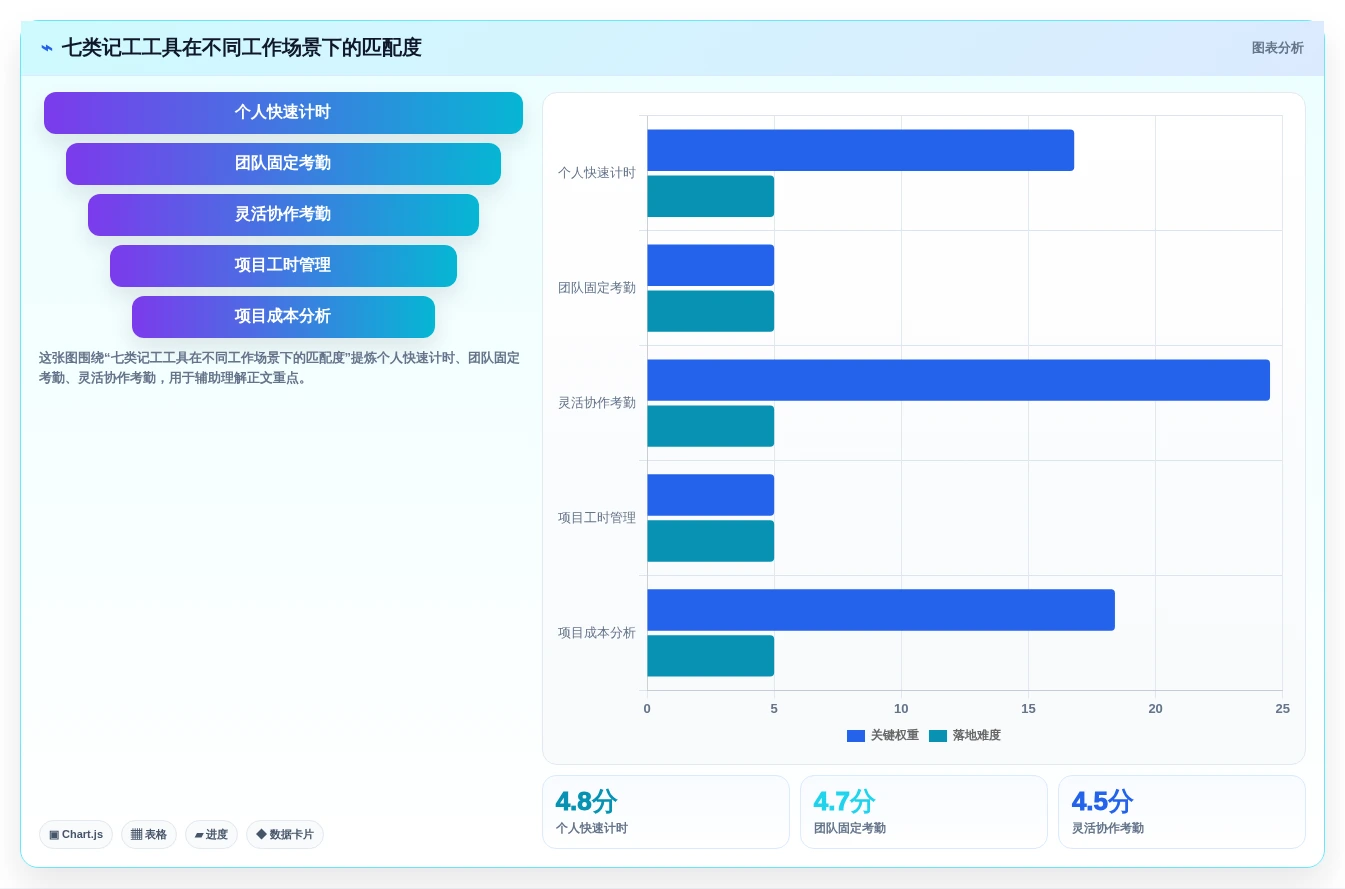The height and width of the screenshot is (889, 1345).
Task: Click the lightning icon beside the title
Action: (47, 48)
